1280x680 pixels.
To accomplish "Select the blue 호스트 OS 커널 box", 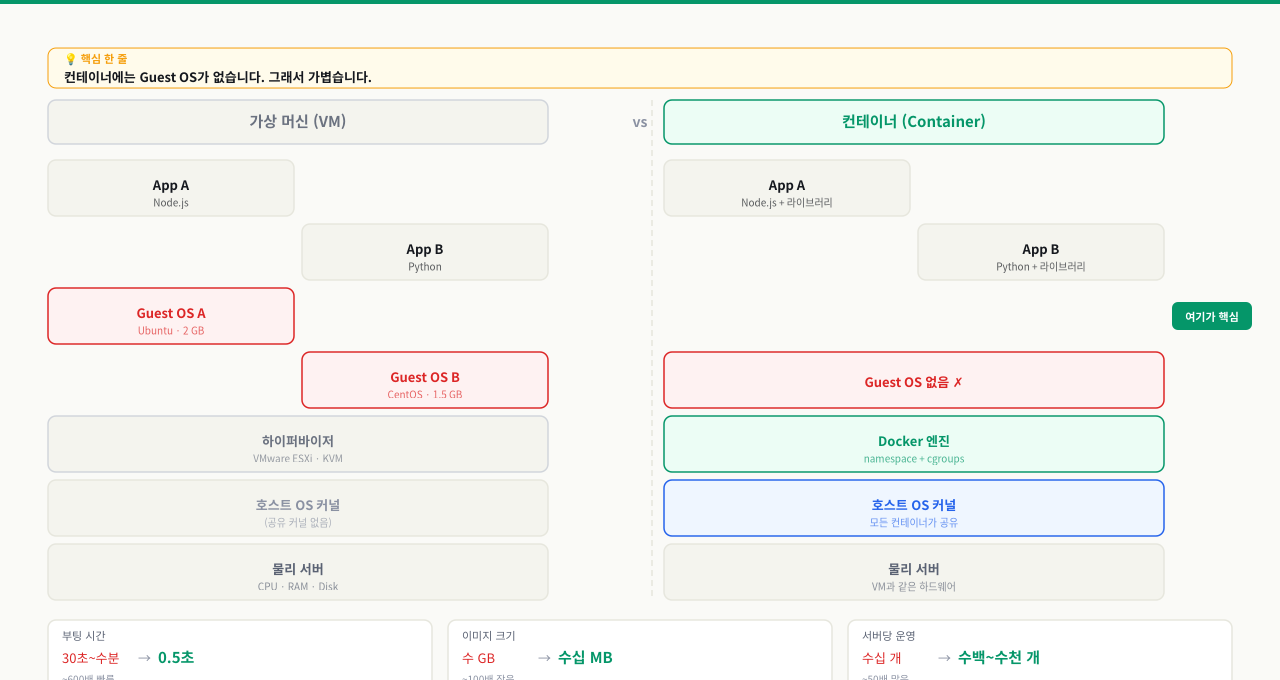I will tap(914, 508).
